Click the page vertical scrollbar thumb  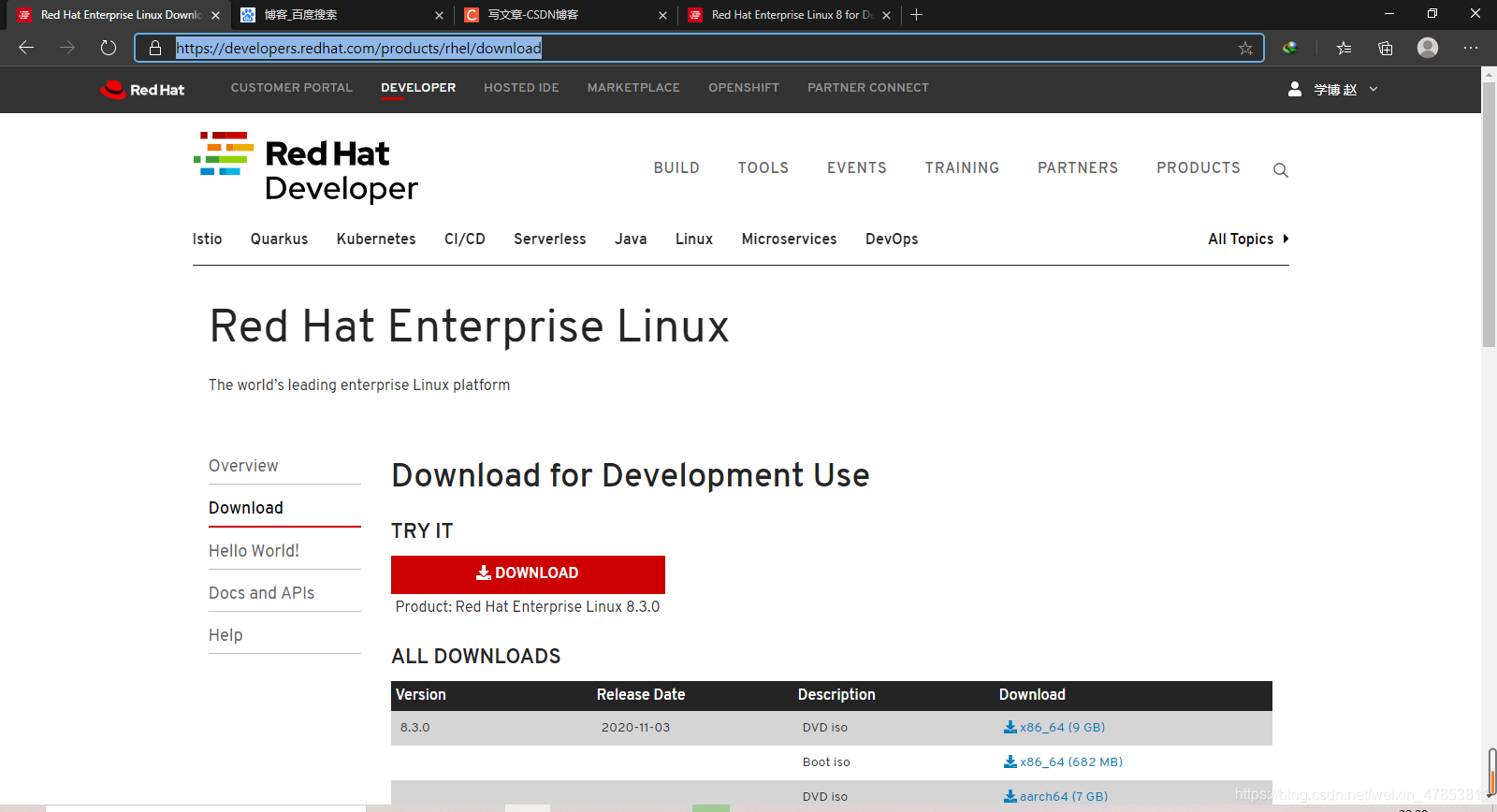coord(1489,214)
